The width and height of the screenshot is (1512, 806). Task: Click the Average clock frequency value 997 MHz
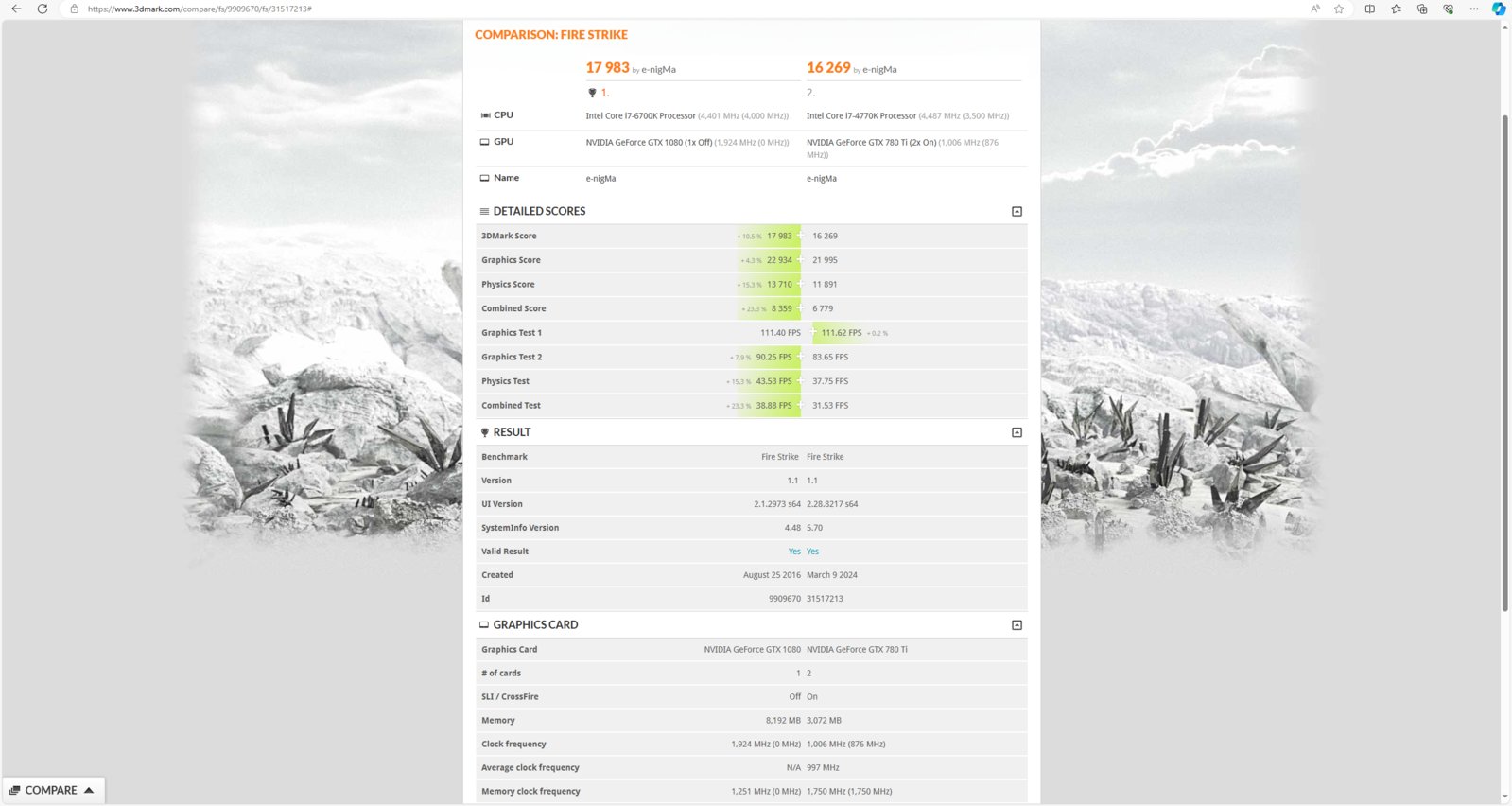823,768
